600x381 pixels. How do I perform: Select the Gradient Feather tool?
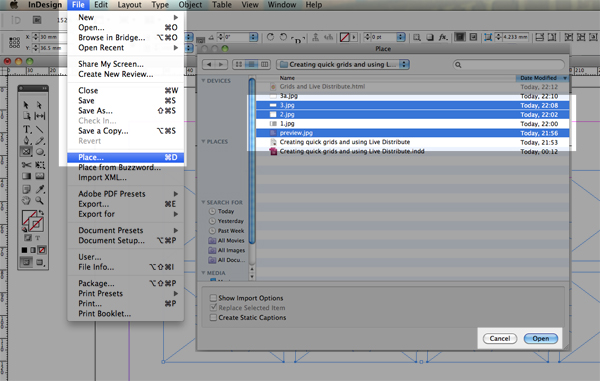tap(39, 176)
